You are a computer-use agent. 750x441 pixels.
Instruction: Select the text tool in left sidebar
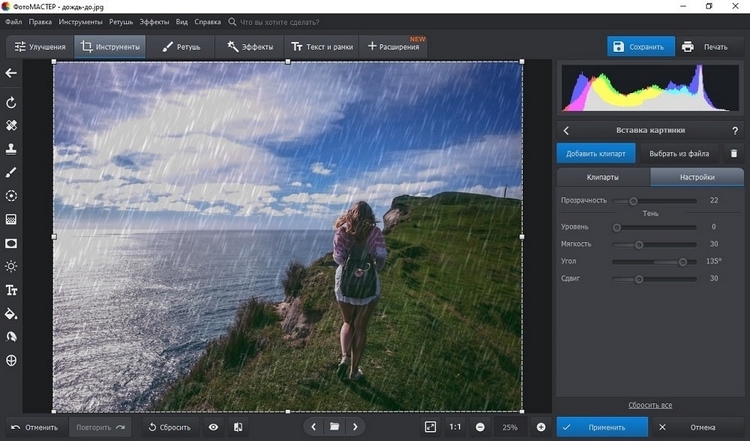[11, 290]
